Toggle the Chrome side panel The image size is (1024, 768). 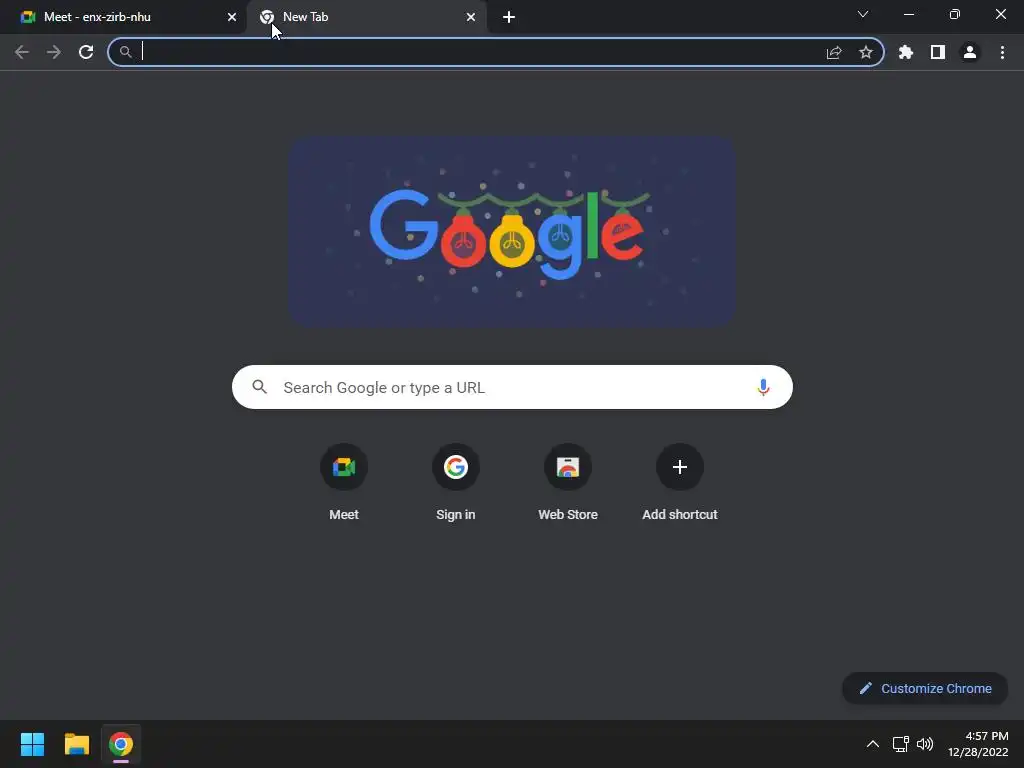pos(938,52)
